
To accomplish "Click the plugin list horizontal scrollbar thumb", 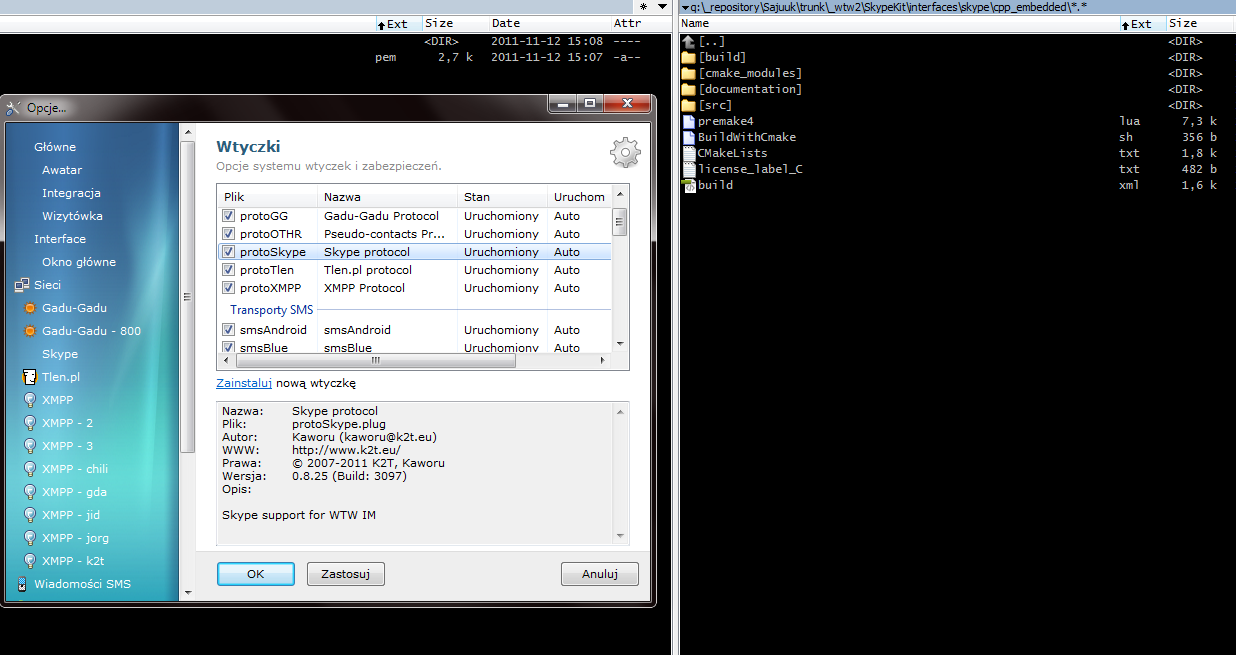I will pos(376,361).
